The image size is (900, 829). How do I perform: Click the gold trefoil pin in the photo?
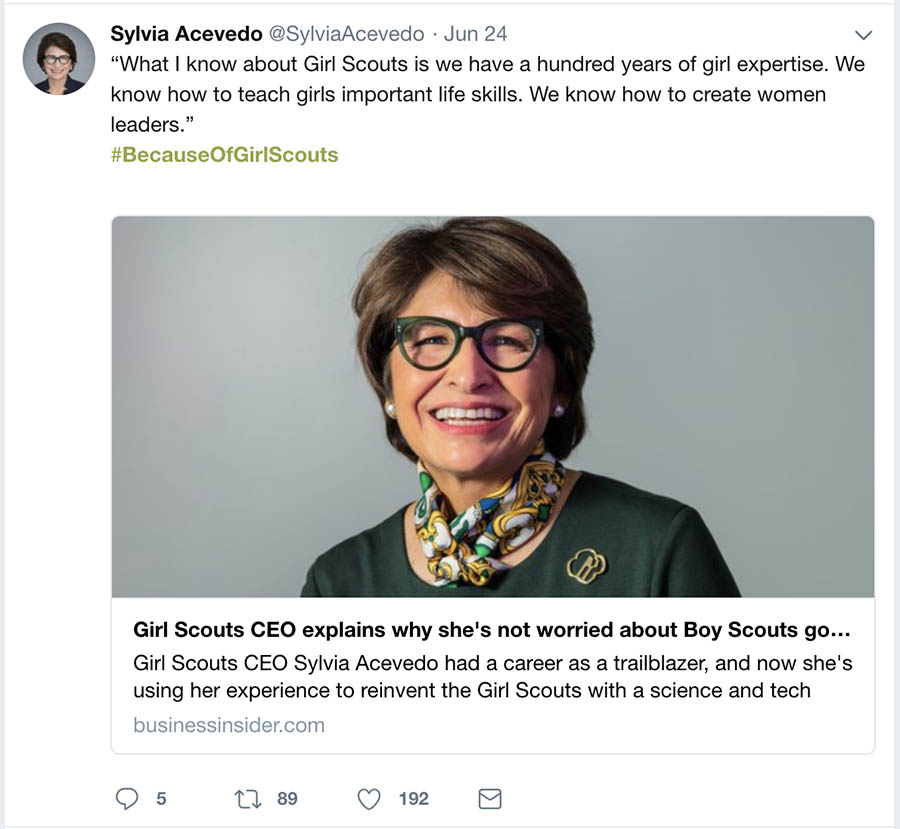pyautogui.click(x=586, y=567)
